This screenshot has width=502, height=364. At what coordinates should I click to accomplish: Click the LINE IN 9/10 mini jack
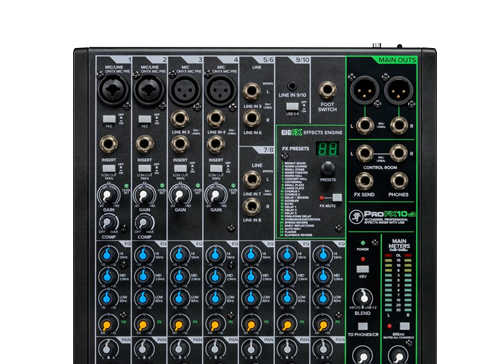point(292,86)
